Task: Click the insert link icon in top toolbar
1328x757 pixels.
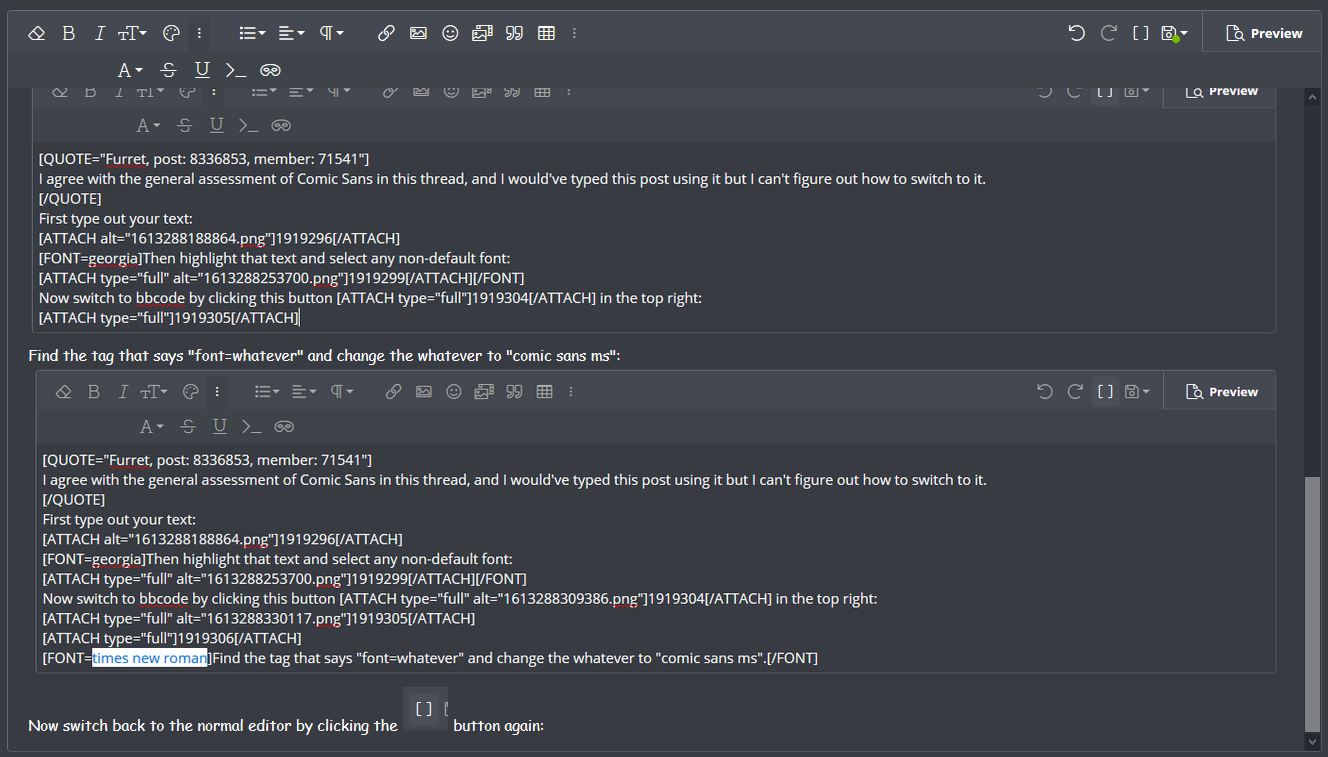Action: pos(386,33)
